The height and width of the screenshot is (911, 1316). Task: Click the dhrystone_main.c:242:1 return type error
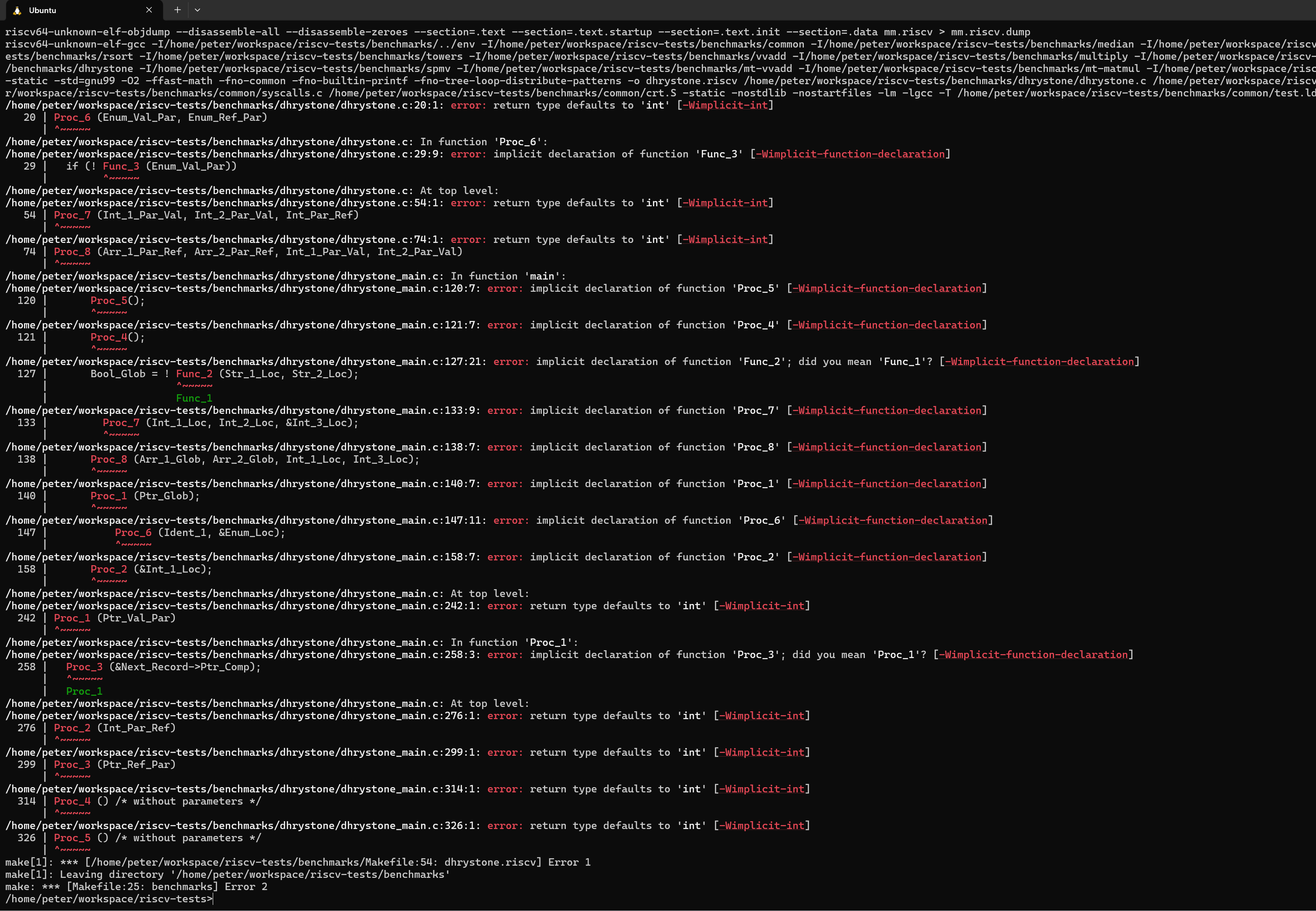[408, 606]
